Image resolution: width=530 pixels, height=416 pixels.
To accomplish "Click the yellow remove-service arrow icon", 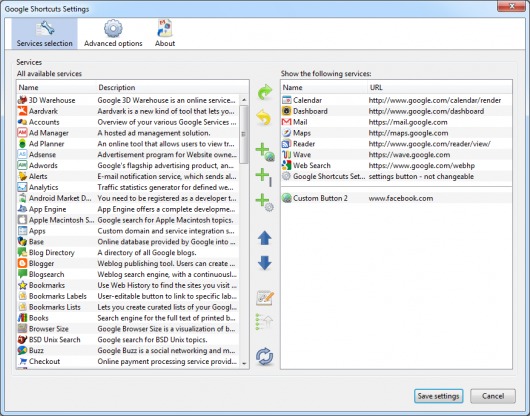I will 264,117.
